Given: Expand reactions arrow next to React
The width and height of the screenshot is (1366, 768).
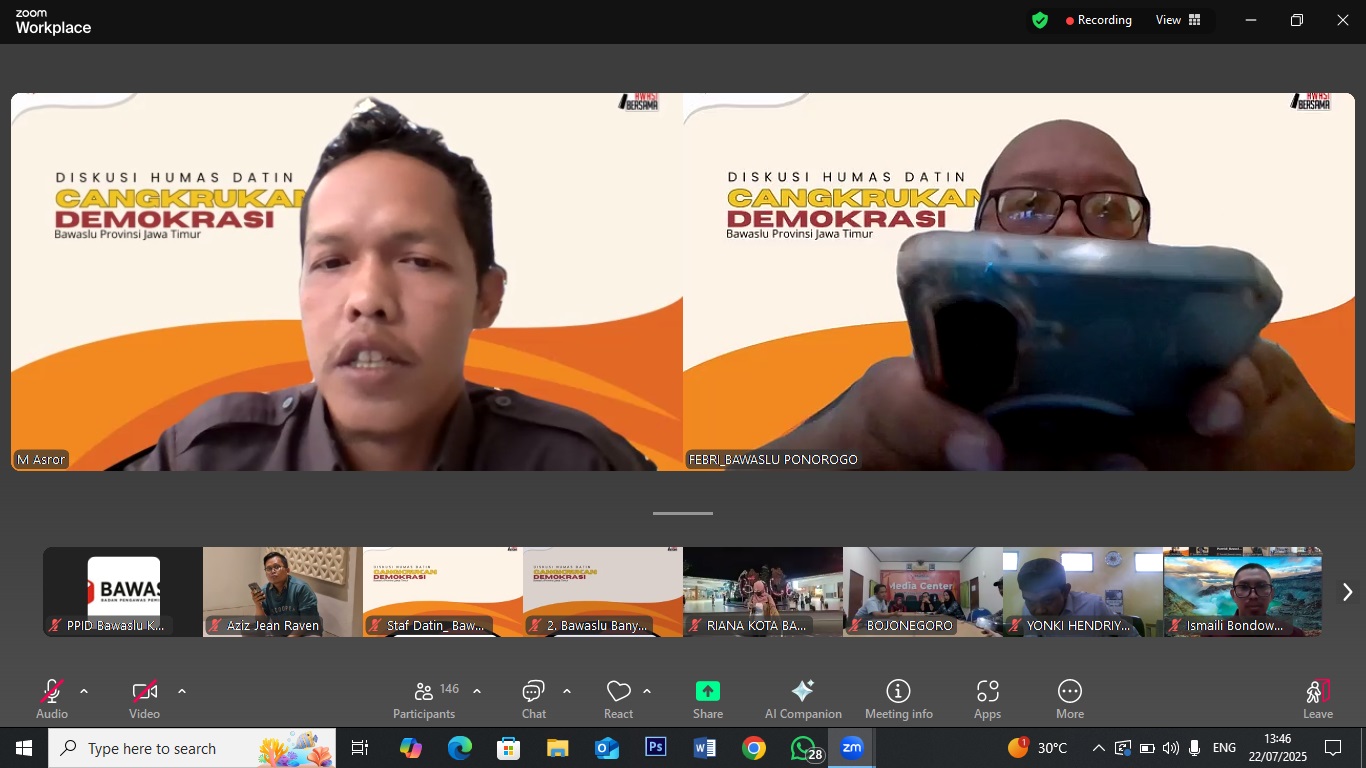Looking at the screenshot, I should pyautogui.click(x=647, y=691).
